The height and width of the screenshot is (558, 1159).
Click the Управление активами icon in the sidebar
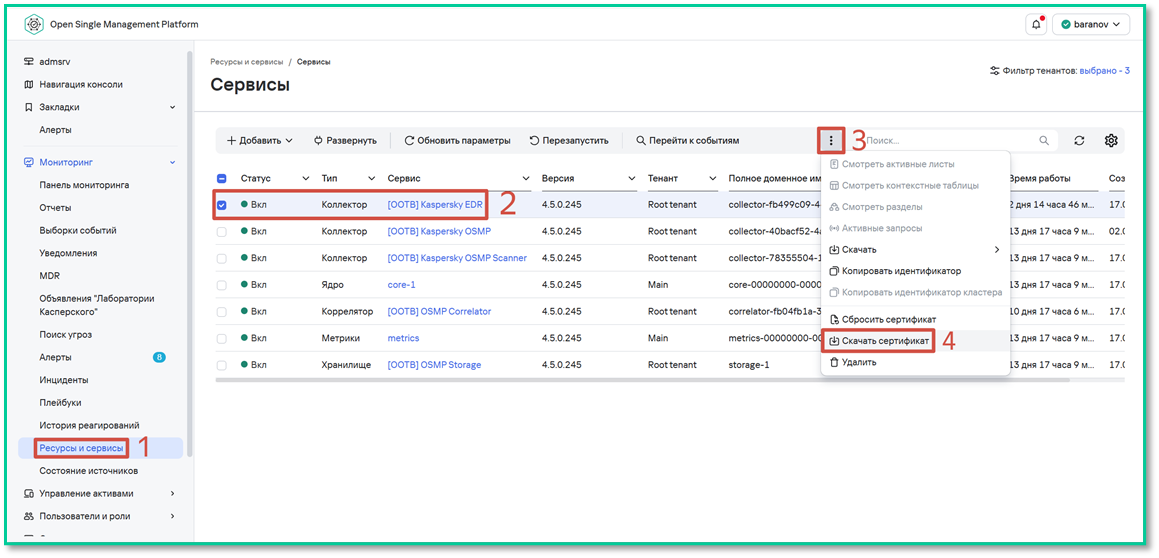coord(29,493)
